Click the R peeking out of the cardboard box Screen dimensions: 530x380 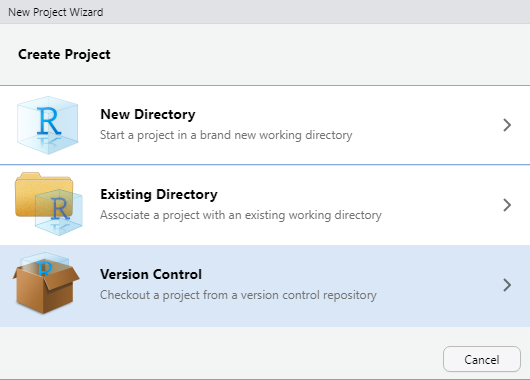pyautogui.click(x=44, y=268)
